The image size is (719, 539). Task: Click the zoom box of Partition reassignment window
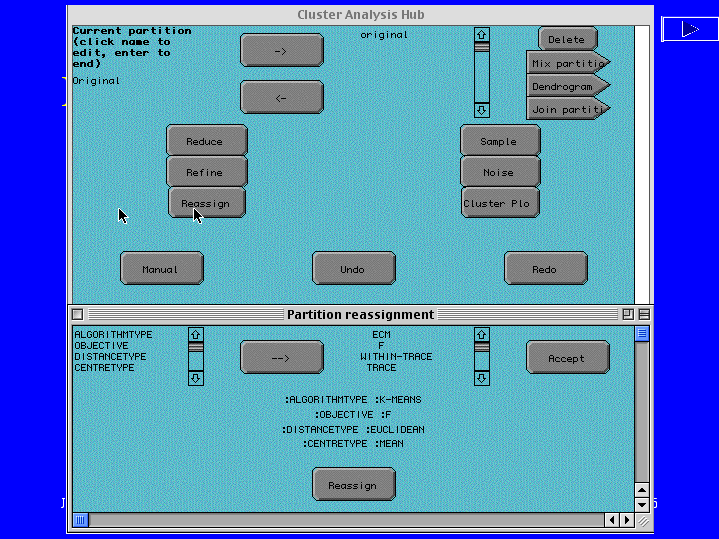coord(628,314)
